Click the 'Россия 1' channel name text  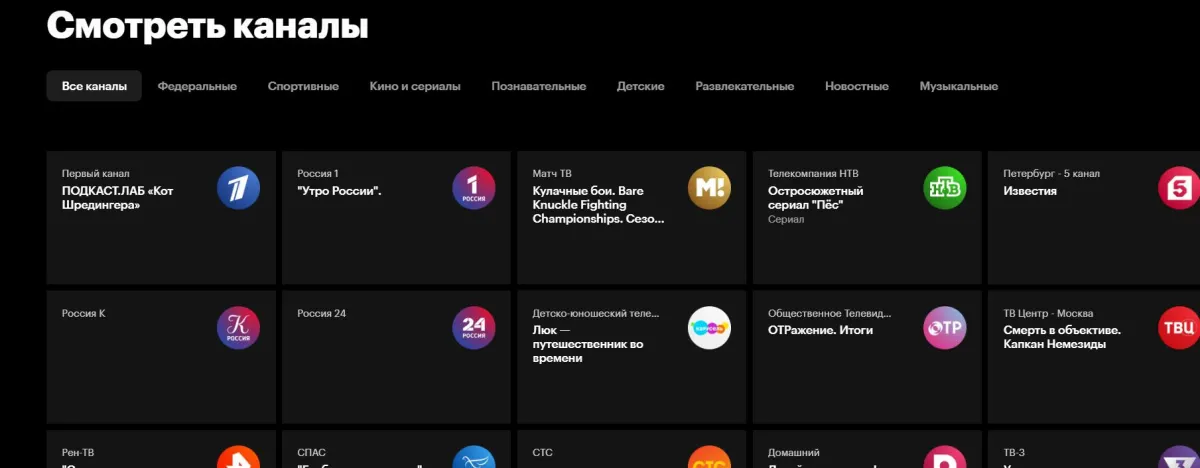tap(318, 174)
